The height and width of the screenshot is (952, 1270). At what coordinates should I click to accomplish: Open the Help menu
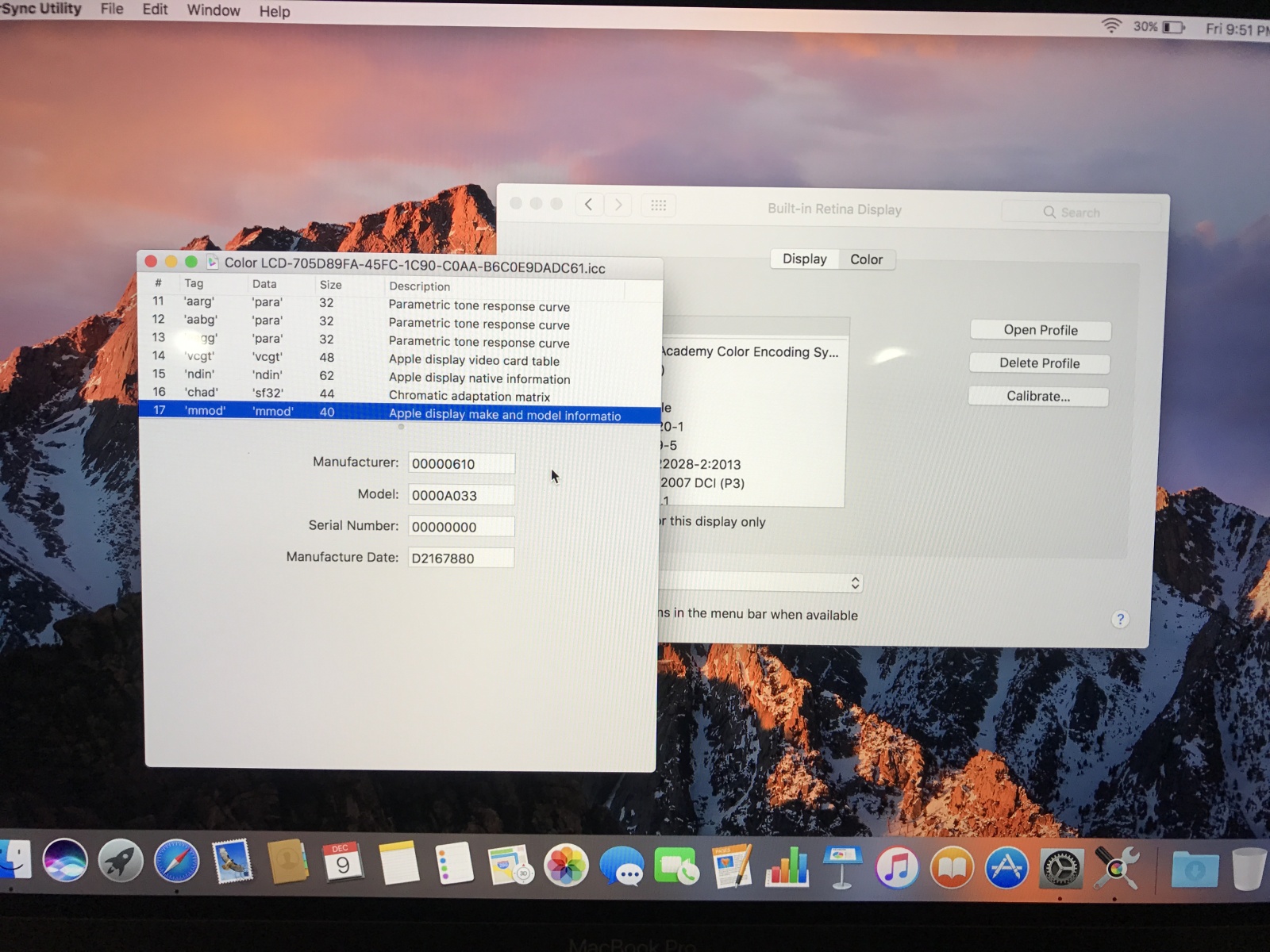click(x=275, y=11)
